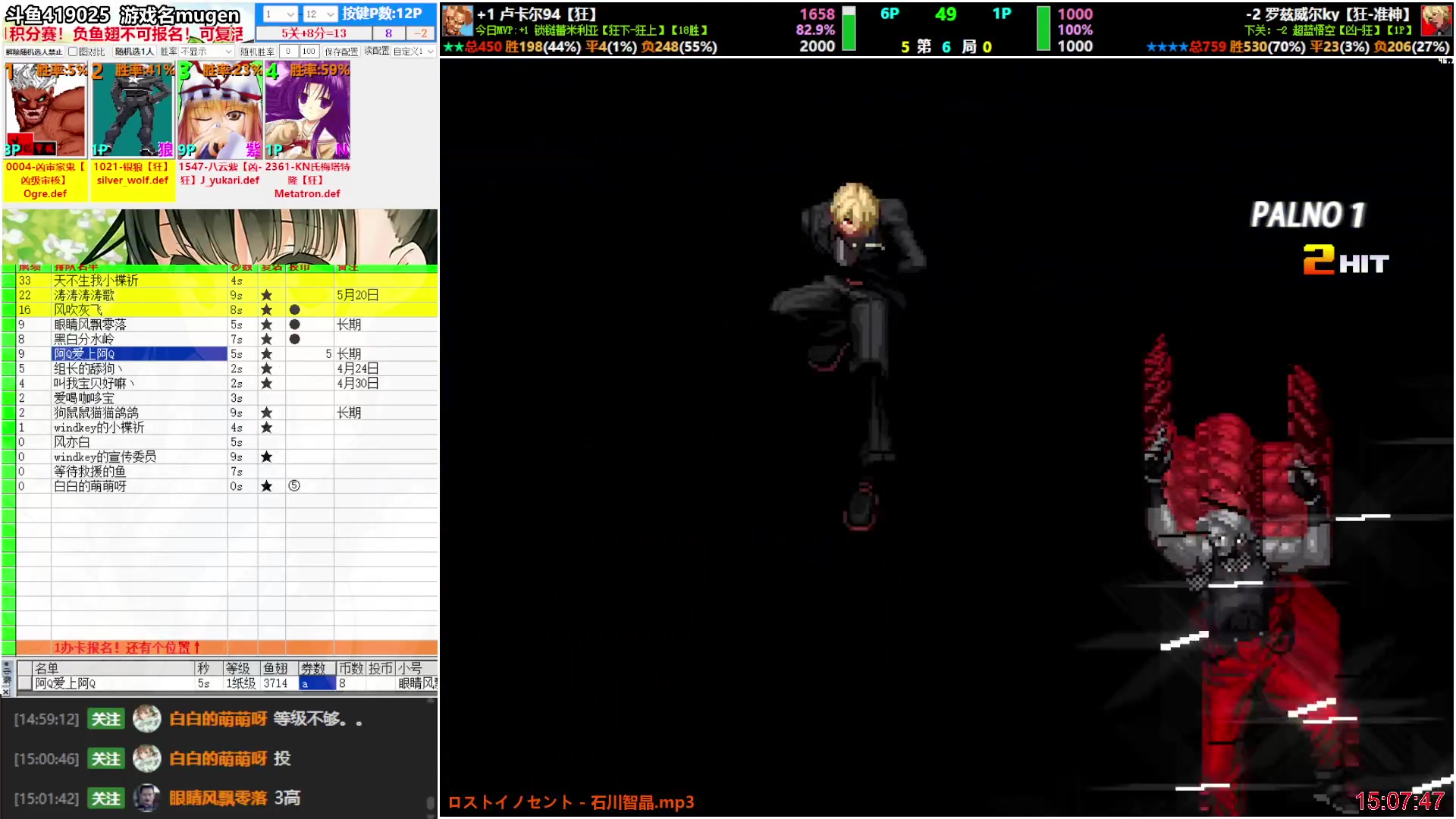Select the highlighted 券数 cell containing a
The image size is (1456, 819).
coord(317,683)
